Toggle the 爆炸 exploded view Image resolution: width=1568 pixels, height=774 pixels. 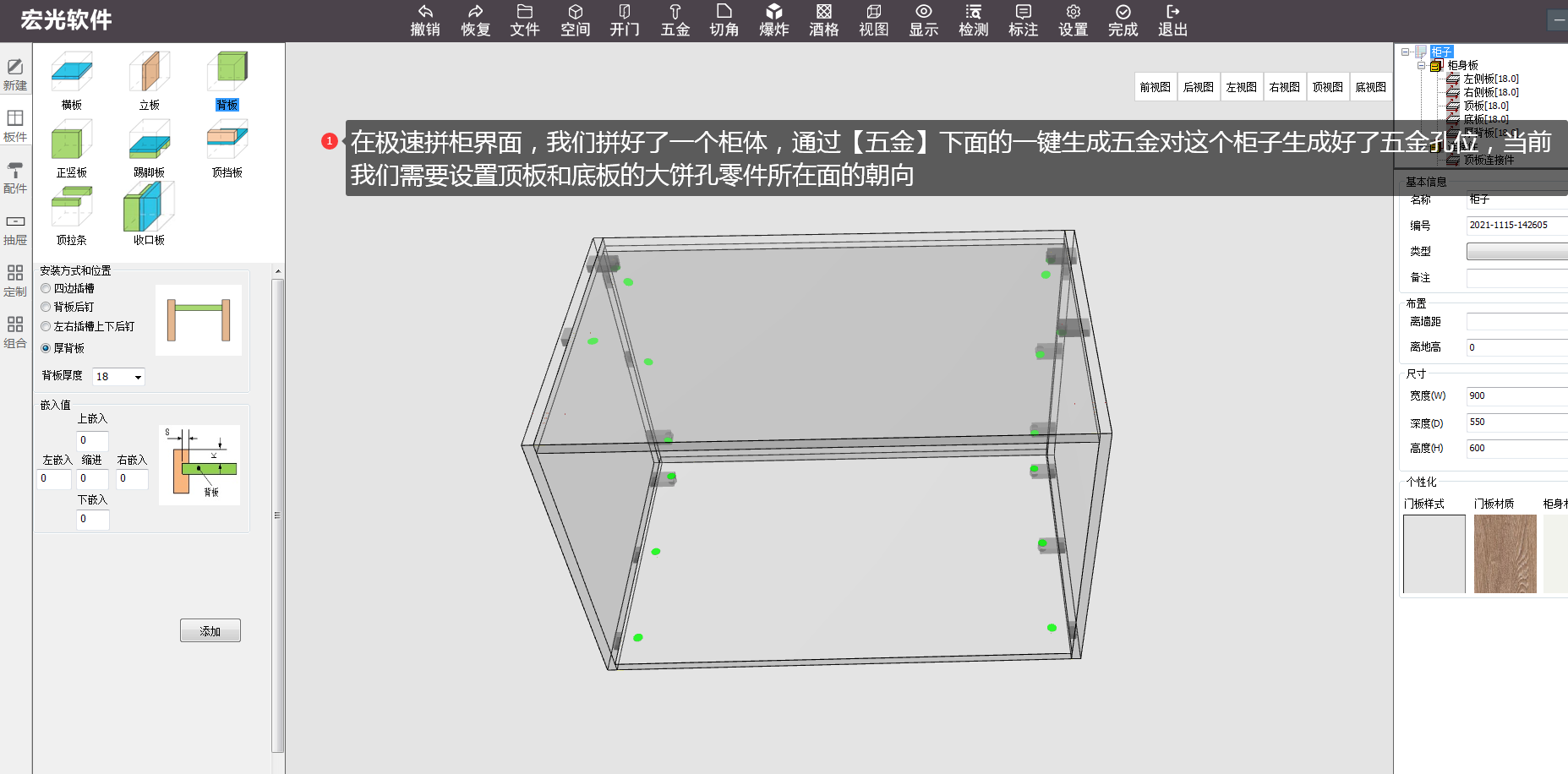[x=774, y=20]
